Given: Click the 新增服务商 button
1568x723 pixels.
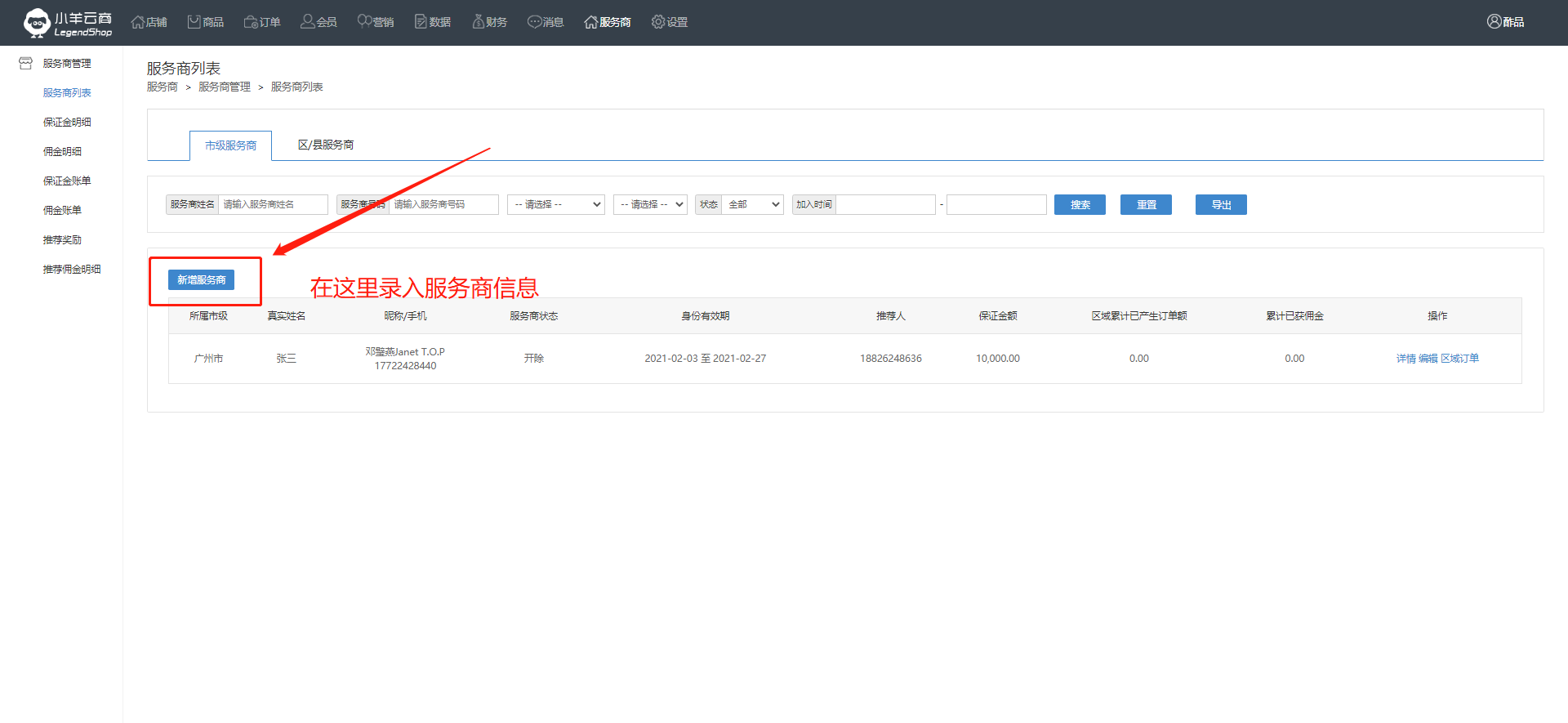Looking at the screenshot, I should click(x=201, y=280).
